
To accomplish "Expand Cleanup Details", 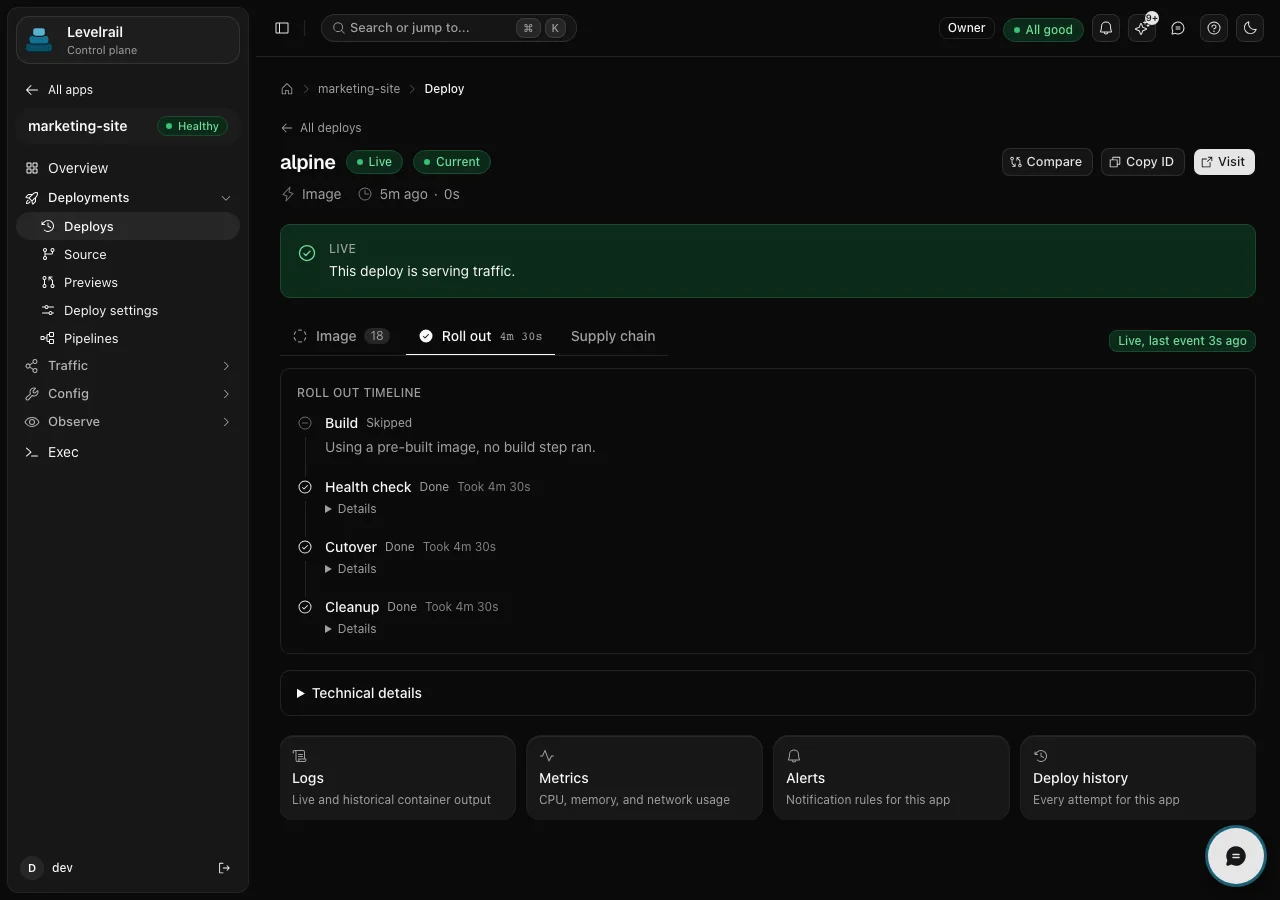I will (351, 629).
